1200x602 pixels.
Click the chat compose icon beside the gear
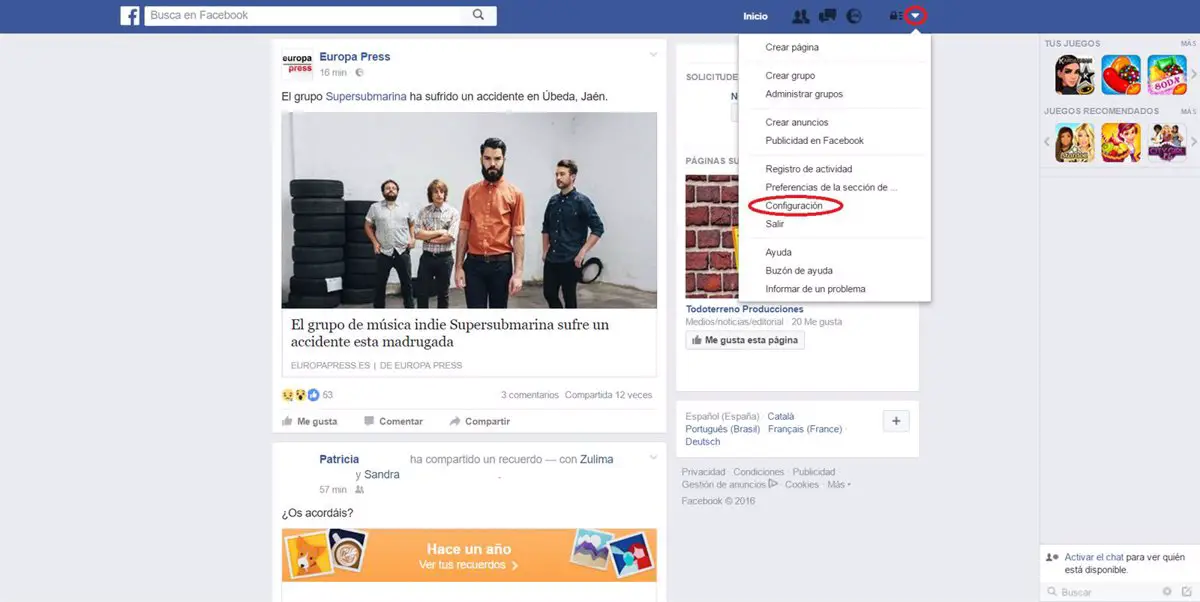tap(1186, 592)
